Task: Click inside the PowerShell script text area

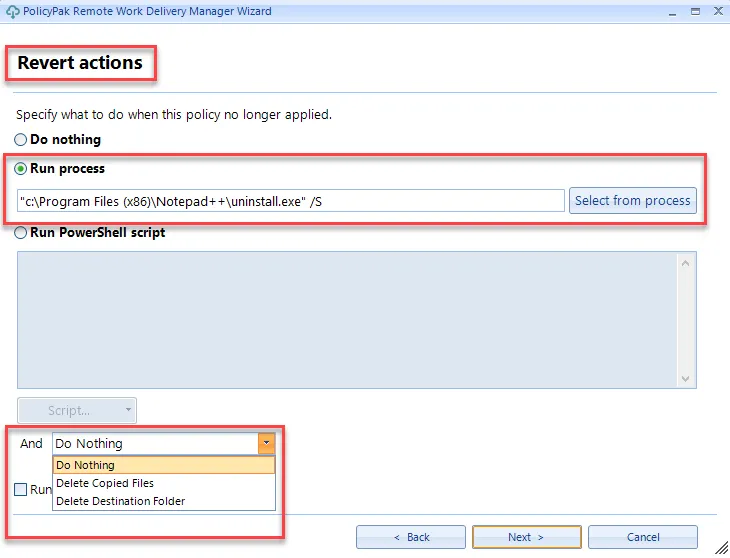Action: click(347, 320)
